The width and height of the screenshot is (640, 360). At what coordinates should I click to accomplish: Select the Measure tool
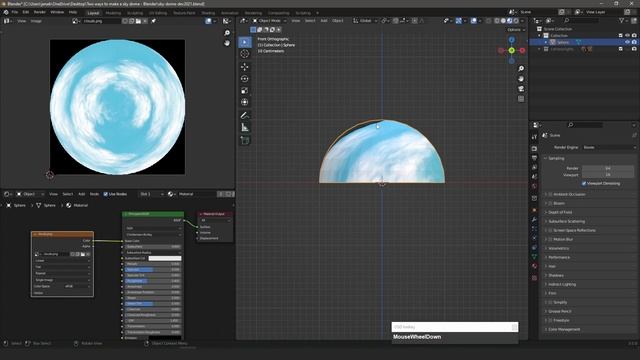[x=245, y=127]
